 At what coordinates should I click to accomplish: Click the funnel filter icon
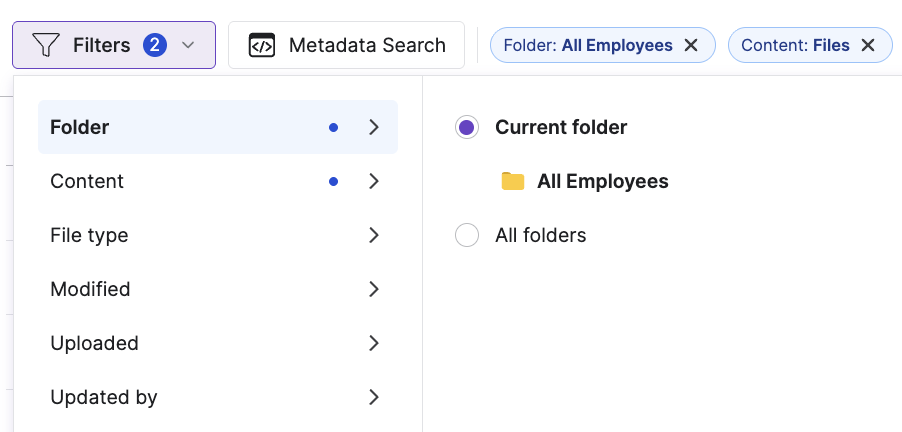tap(46, 45)
